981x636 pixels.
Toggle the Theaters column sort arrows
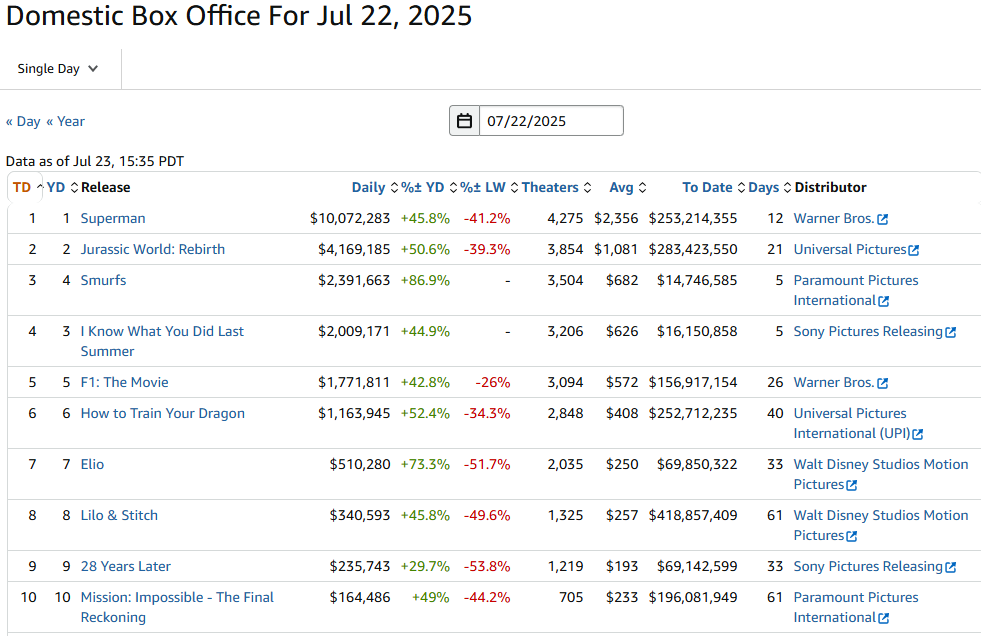(587, 188)
